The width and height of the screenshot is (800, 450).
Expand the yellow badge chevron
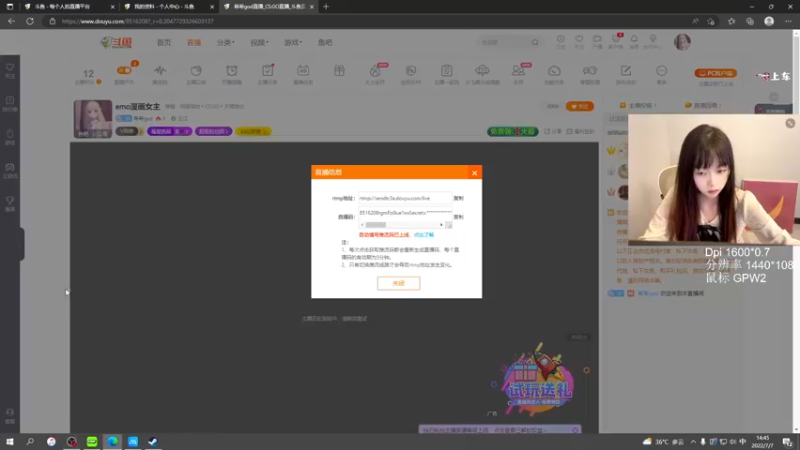tap(265, 131)
